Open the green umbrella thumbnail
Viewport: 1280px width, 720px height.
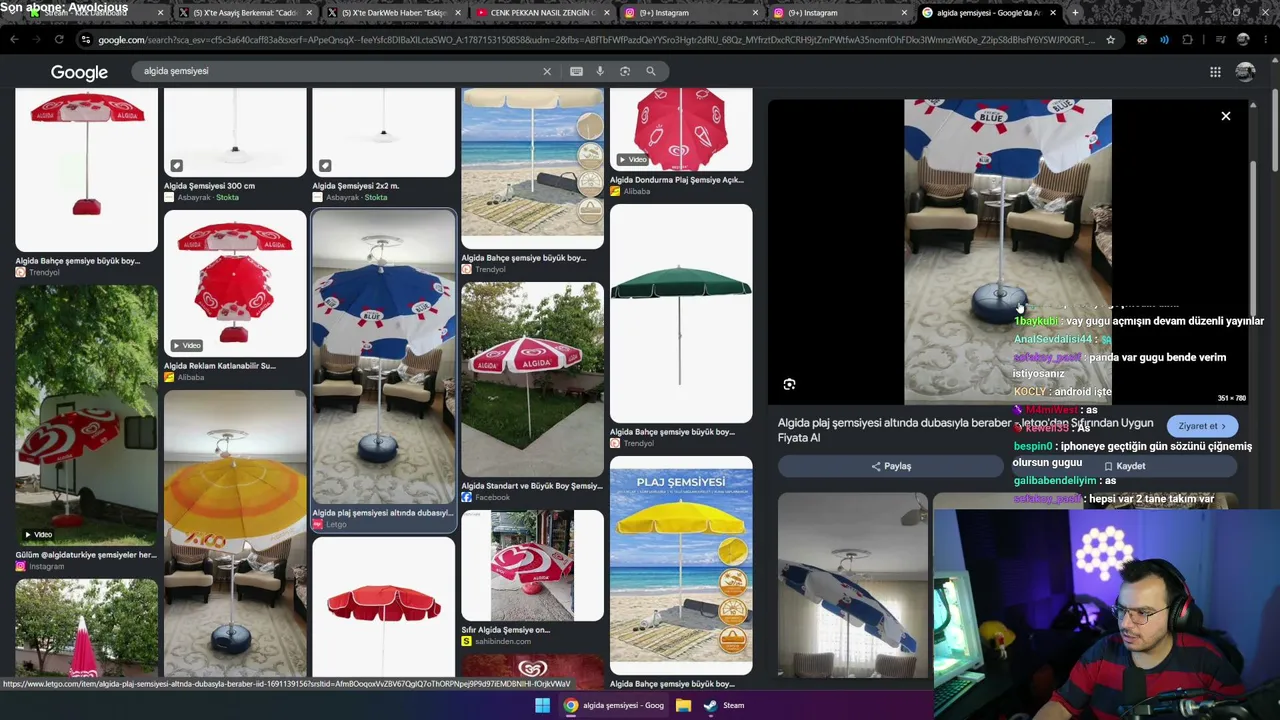pyautogui.click(x=681, y=313)
